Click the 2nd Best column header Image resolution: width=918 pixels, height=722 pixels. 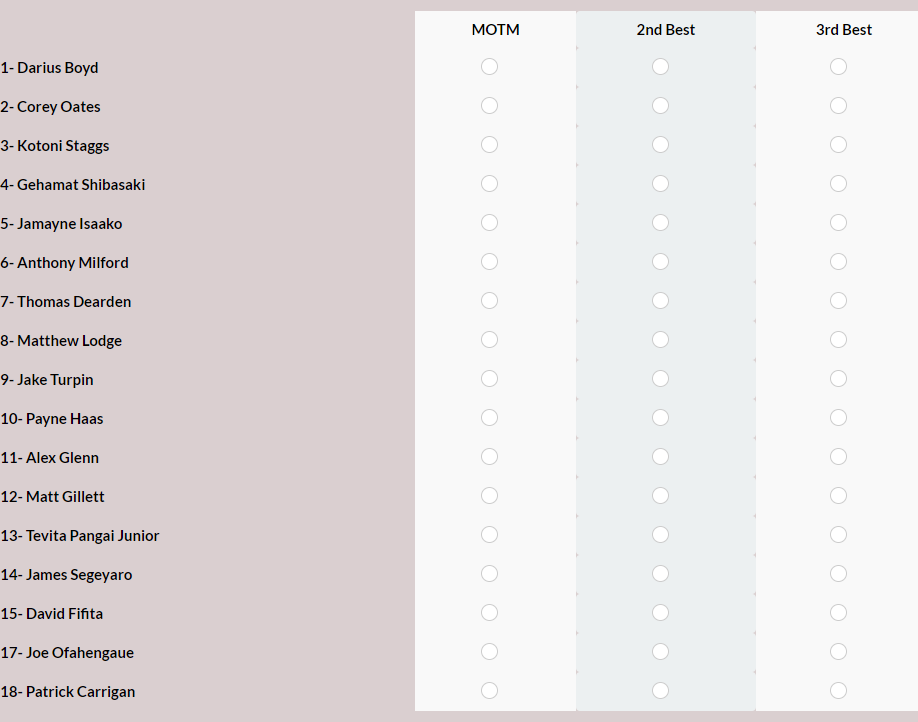pyautogui.click(x=666, y=30)
